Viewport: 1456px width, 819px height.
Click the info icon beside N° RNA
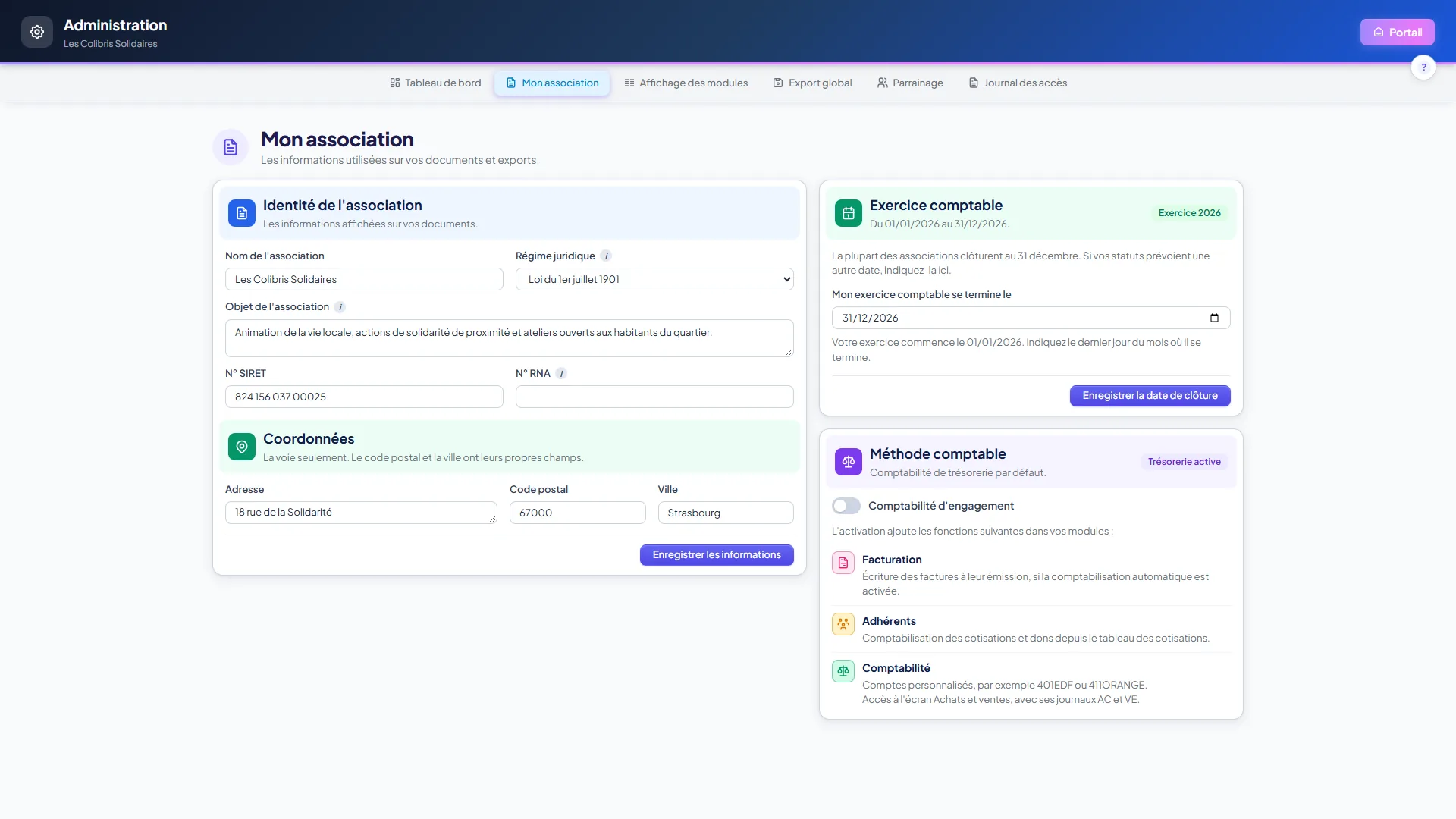[561, 374]
